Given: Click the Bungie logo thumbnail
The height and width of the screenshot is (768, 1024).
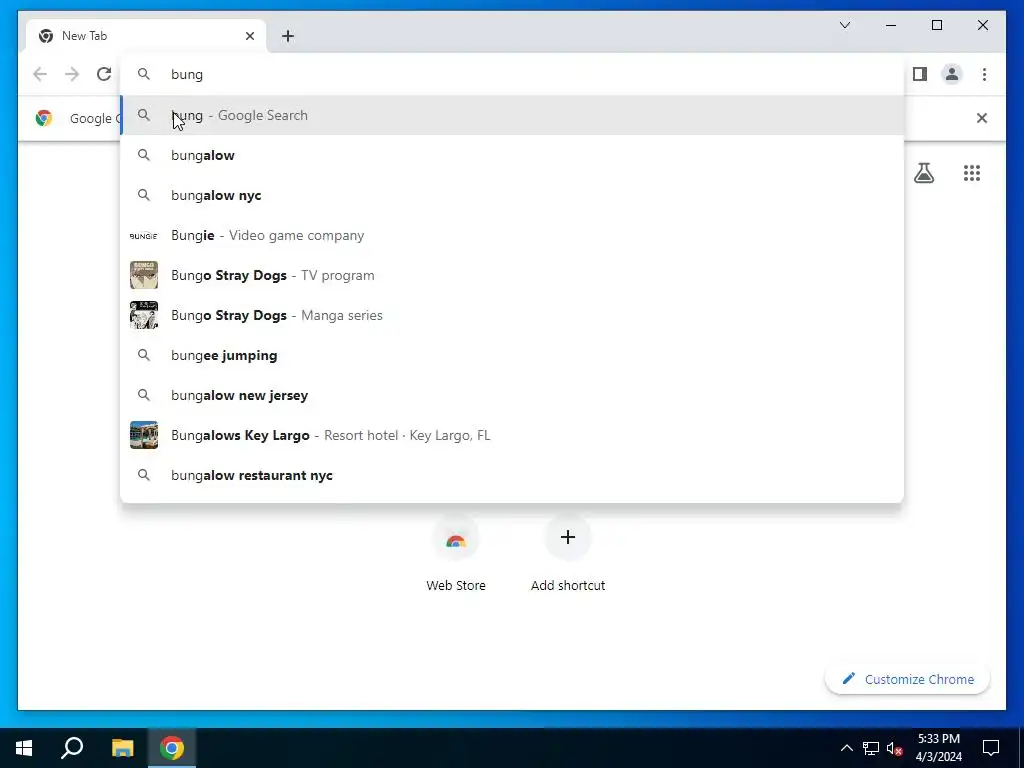Looking at the screenshot, I should (144, 236).
